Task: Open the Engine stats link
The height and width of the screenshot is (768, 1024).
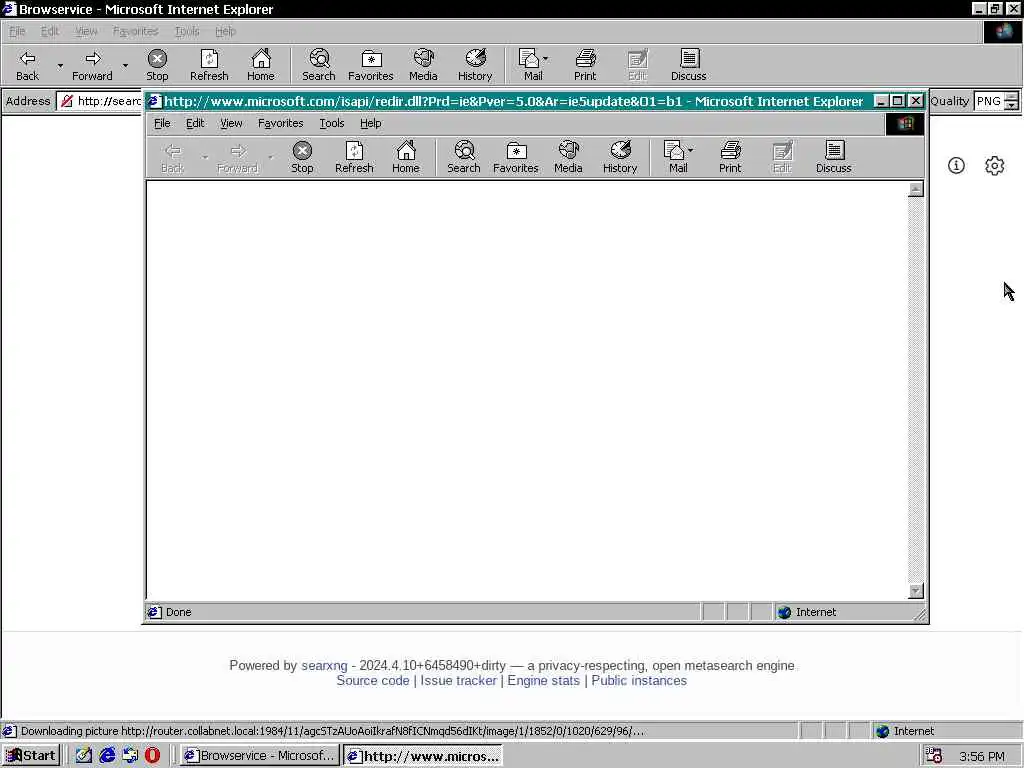Action: 543,680
